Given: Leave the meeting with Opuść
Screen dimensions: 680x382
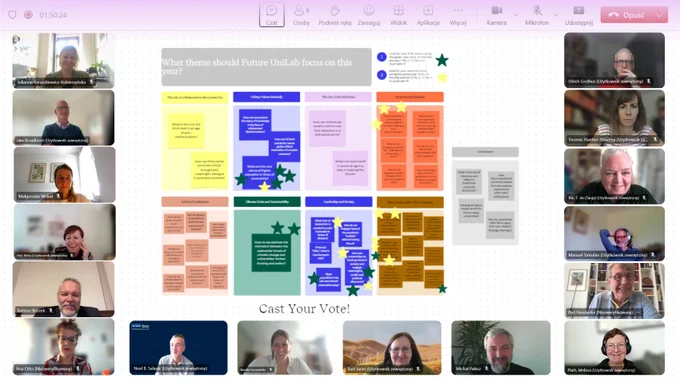Looking at the screenshot, I should click(627, 15).
